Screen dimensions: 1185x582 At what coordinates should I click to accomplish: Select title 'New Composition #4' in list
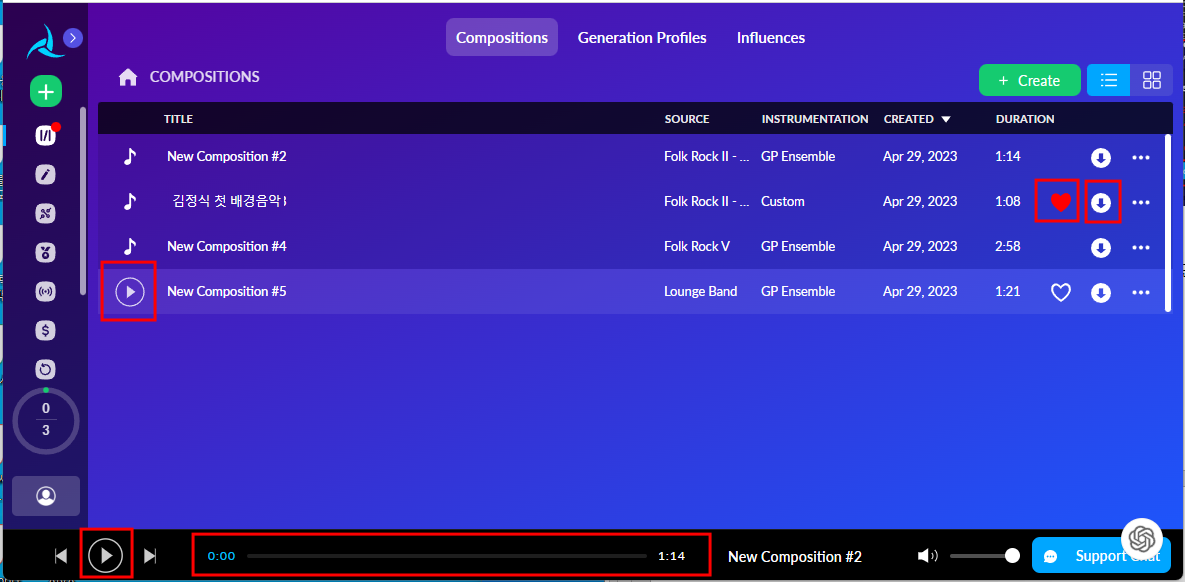tap(227, 246)
